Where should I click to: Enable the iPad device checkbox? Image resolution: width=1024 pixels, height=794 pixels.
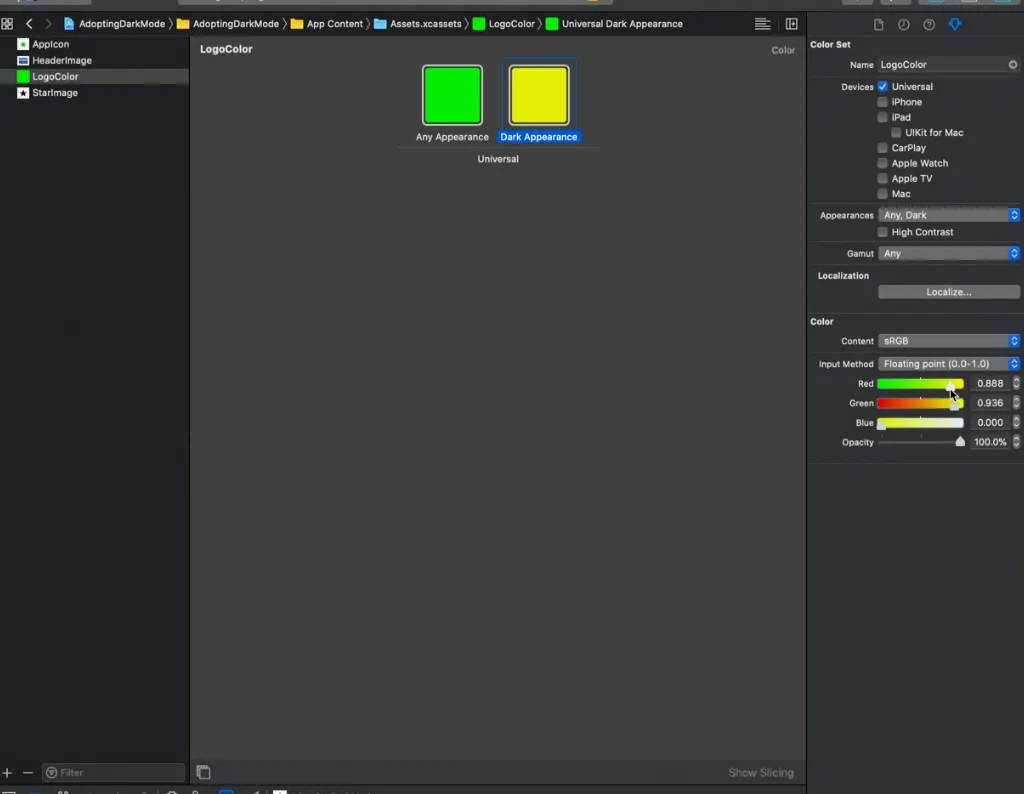click(882, 117)
